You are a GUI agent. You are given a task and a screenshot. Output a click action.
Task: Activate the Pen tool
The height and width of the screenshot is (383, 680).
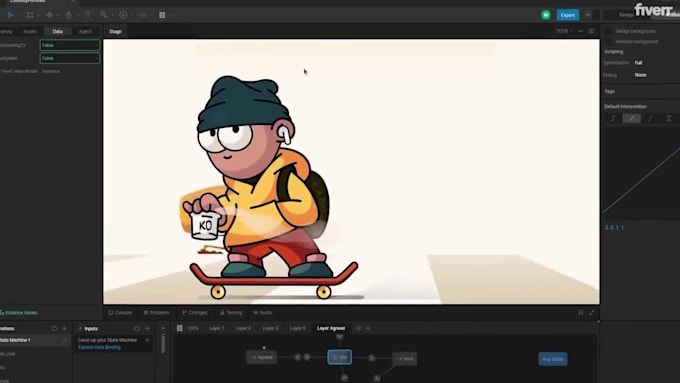pos(69,15)
